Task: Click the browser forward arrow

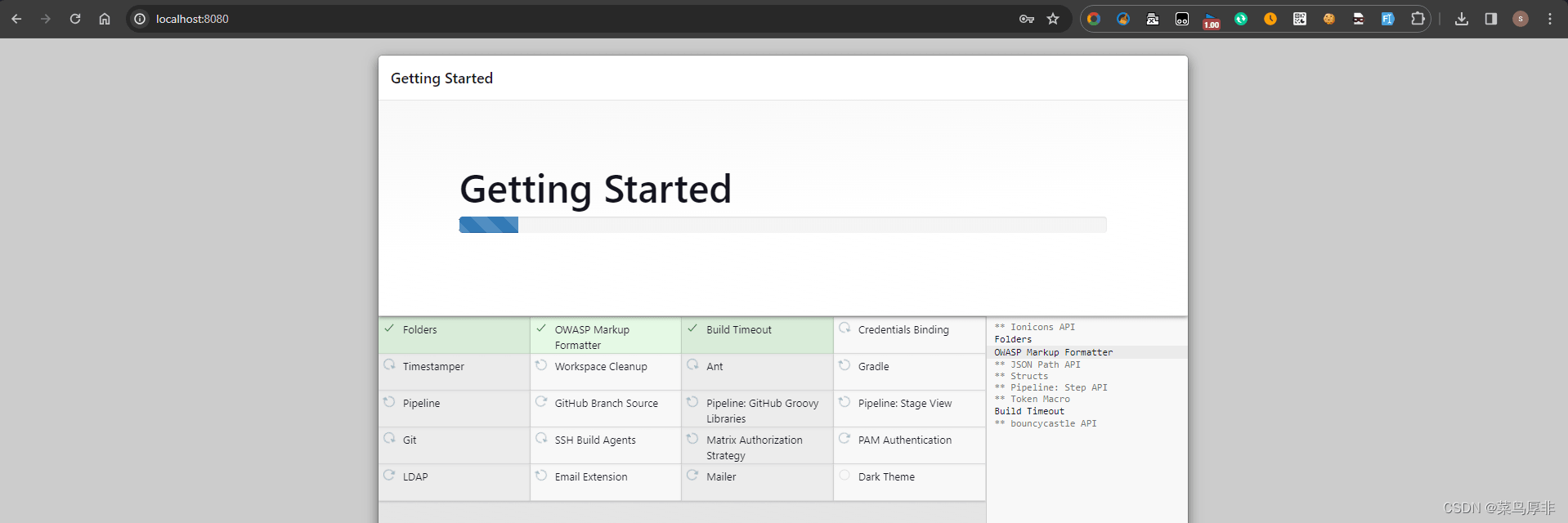Action: pyautogui.click(x=46, y=19)
